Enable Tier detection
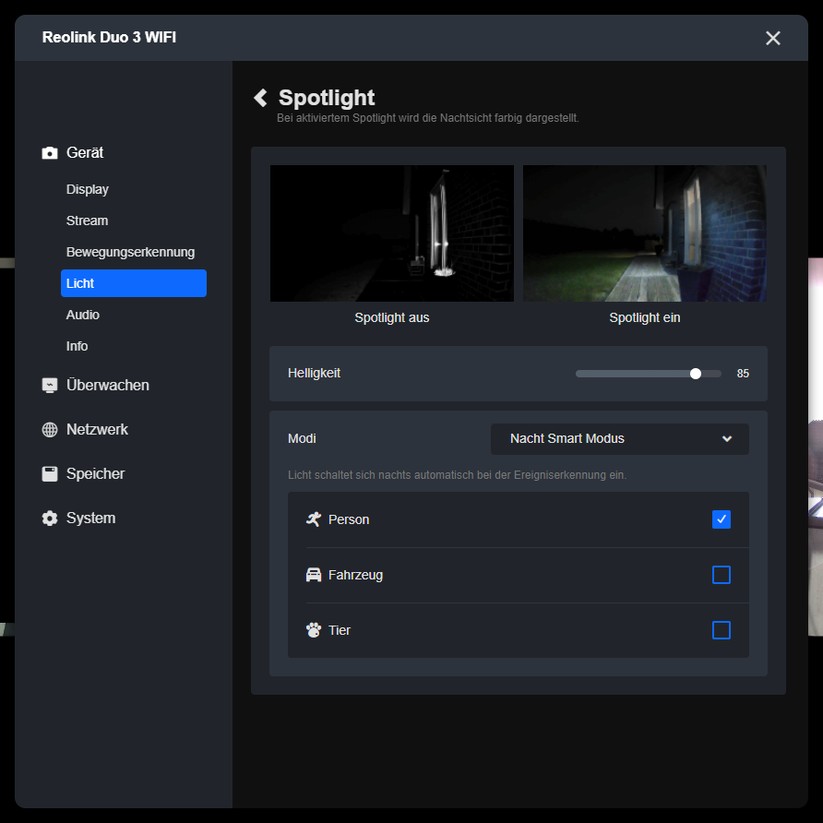Screen dimensions: 823x823 [x=721, y=630]
